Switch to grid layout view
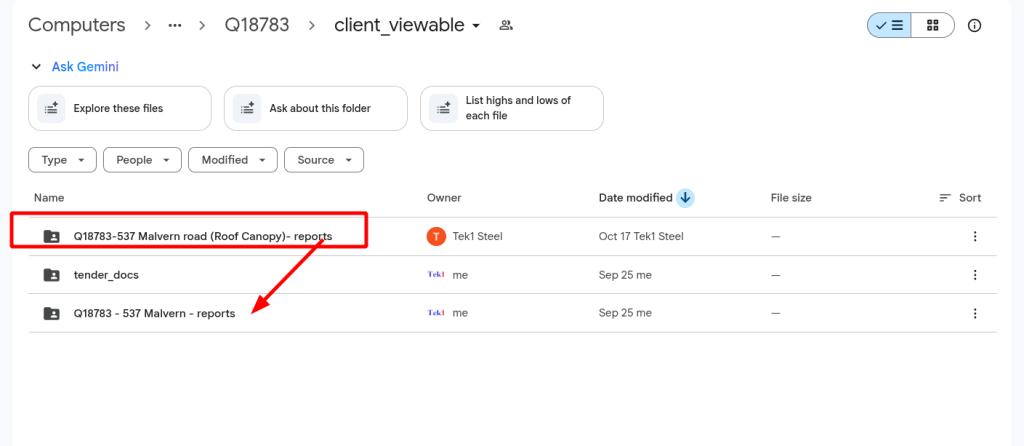This screenshot has height=446, width=1024. tap(933, 25)
